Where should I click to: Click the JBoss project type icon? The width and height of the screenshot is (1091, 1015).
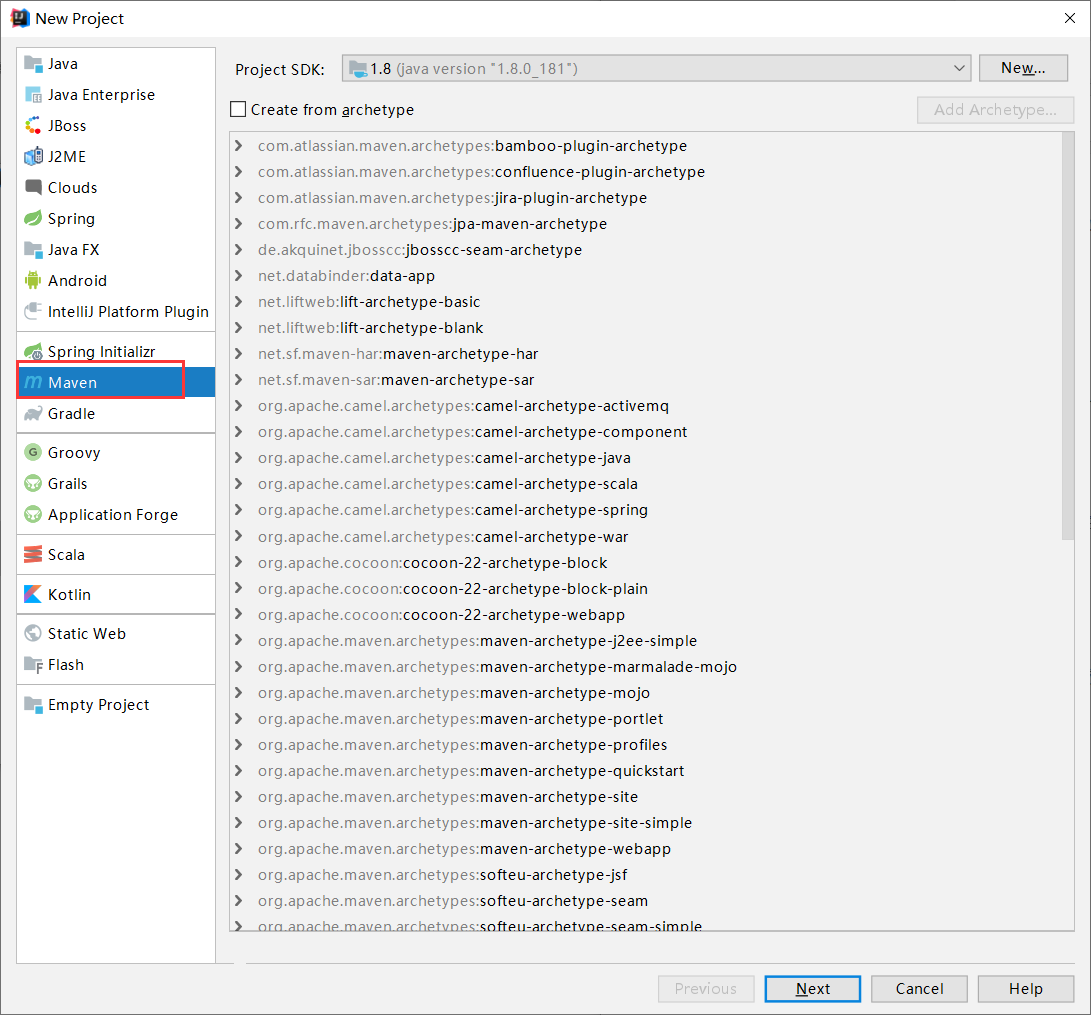click(x=34, y=125)
